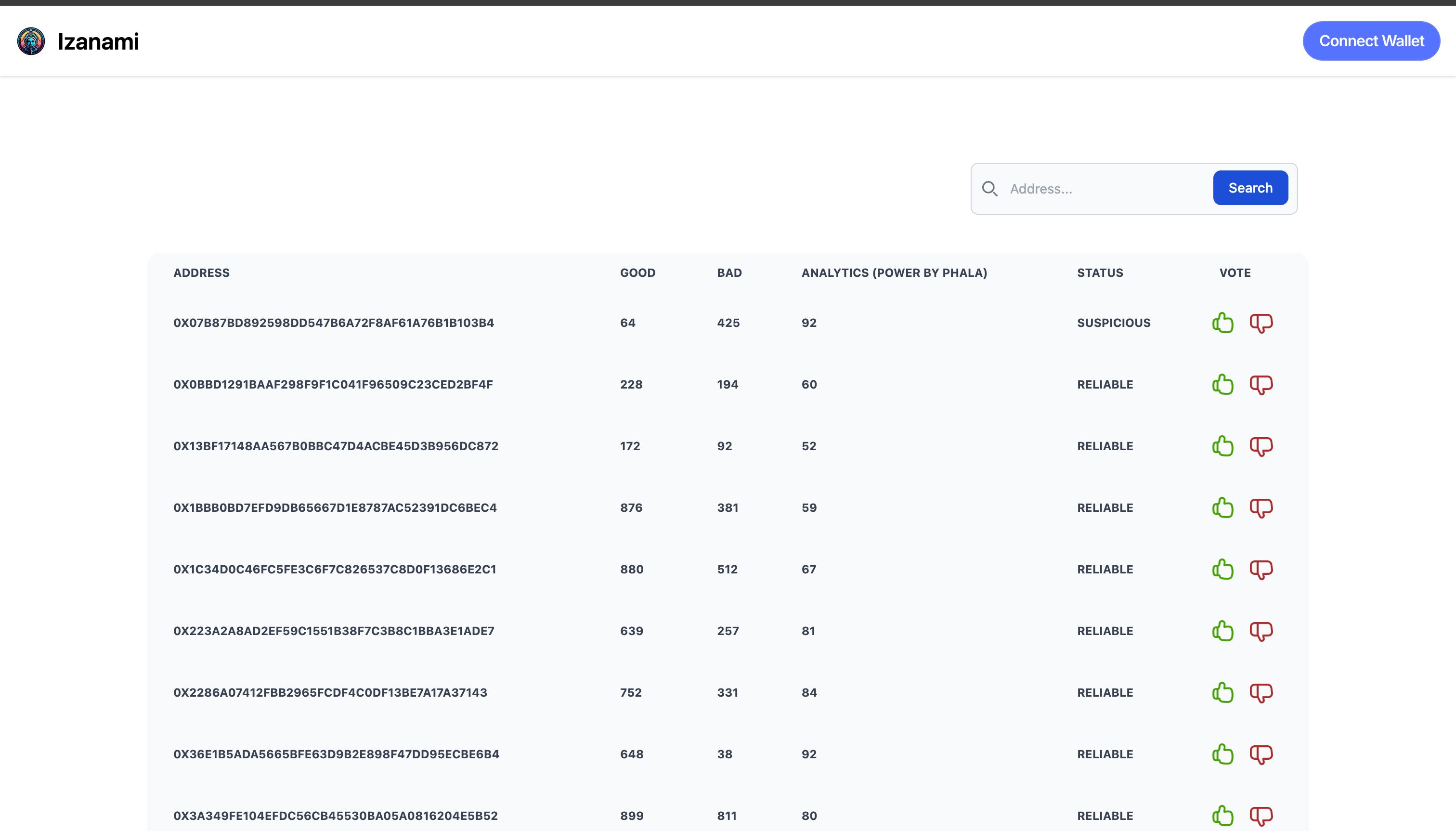
Task: Click the magnifier icon in search box
Action: tap(990, 189)
